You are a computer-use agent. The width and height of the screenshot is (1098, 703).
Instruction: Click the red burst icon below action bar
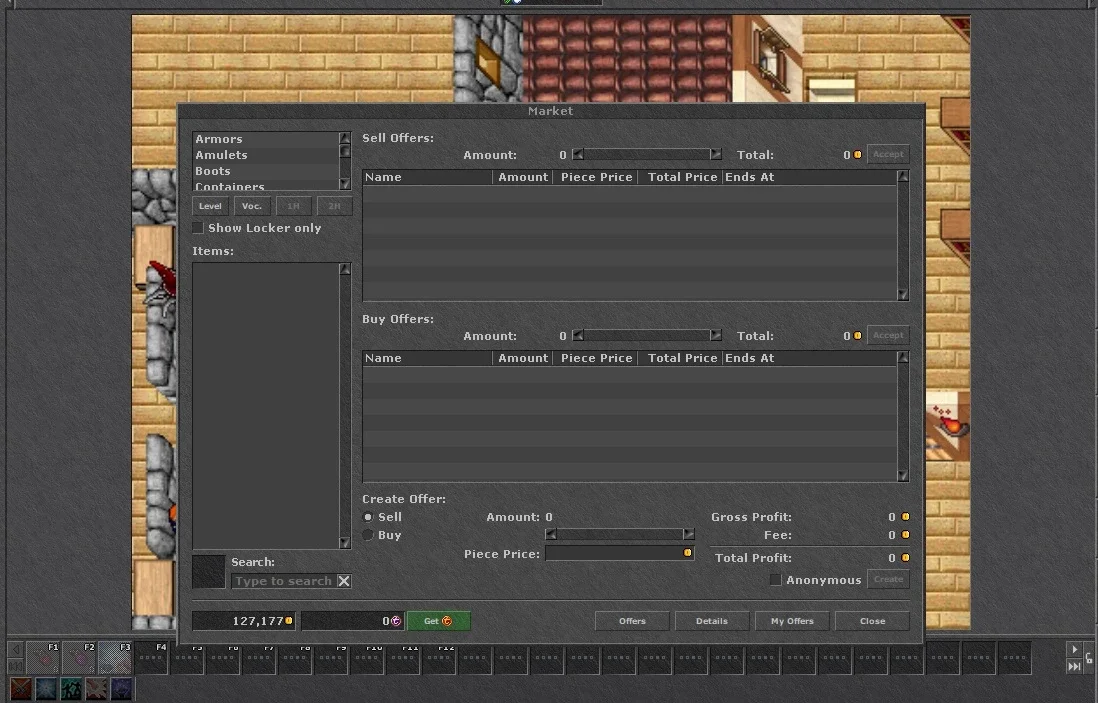pyautogui.click(x=97, y=689)
